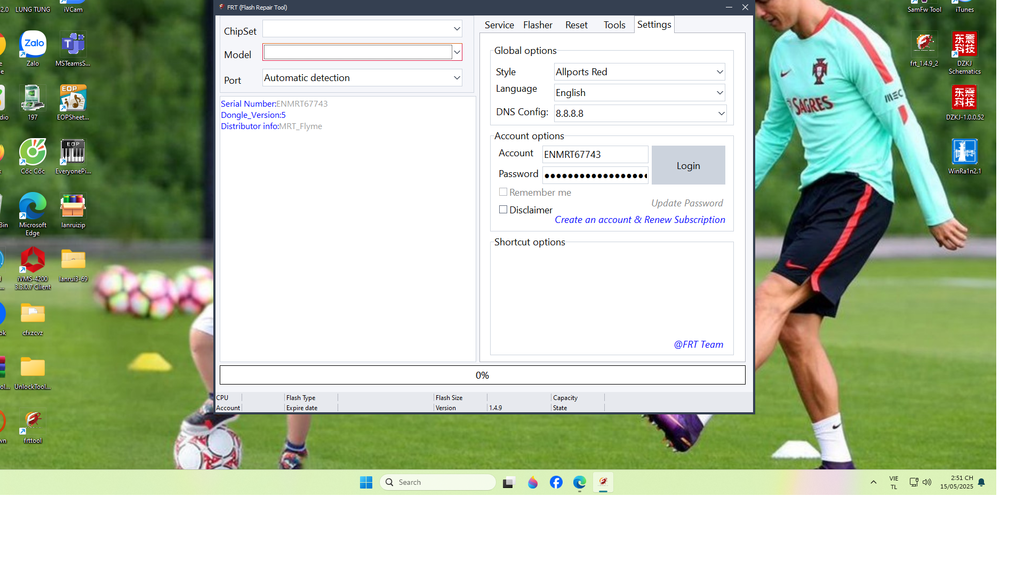Switch to the Flasher tab
Screen dimensions: 1024x576
[x=537, y=25]
